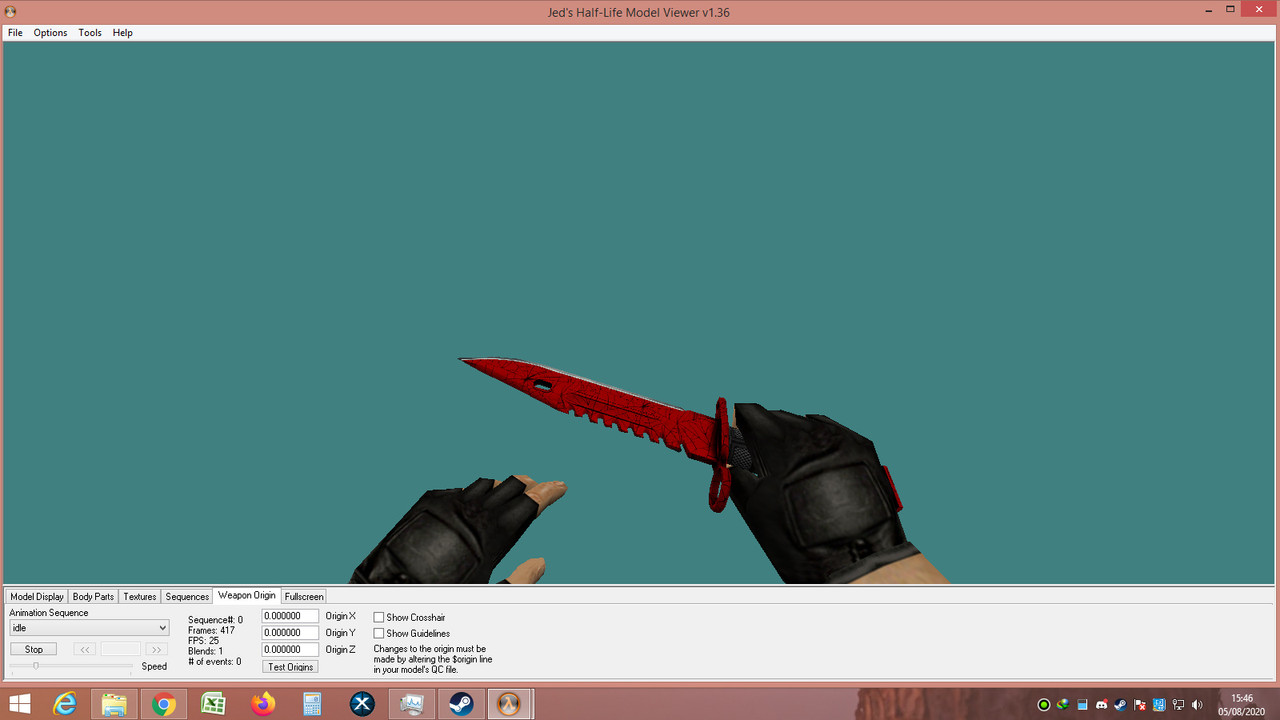Switch to the Fullscreen tab
The image size is (1280, 720).
point(304,597)
